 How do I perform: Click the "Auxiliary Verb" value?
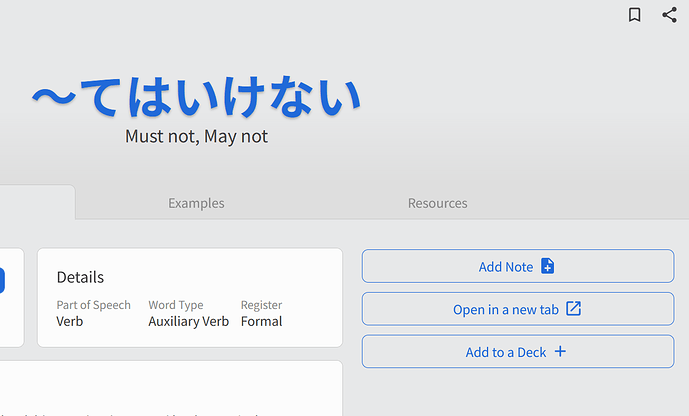pos(189,322)
